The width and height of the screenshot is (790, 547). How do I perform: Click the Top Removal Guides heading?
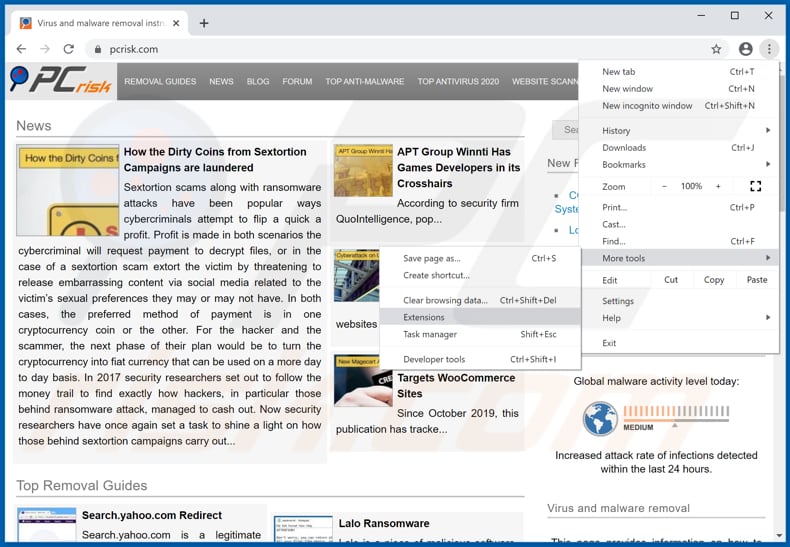pyautogui.click(x=82, y=486)
